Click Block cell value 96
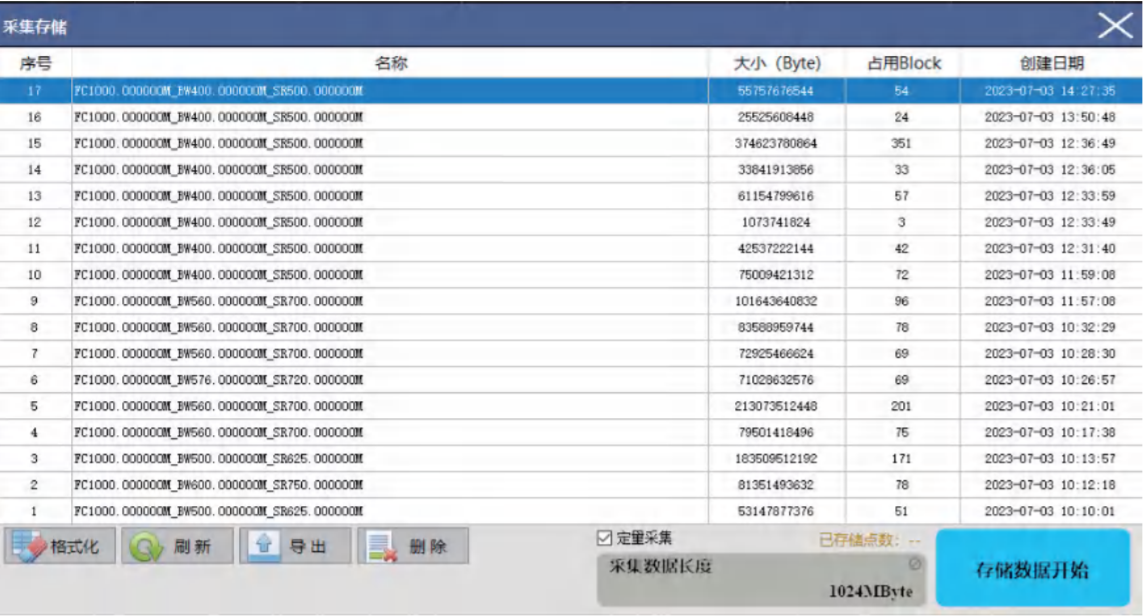 [x=902, y=301]
